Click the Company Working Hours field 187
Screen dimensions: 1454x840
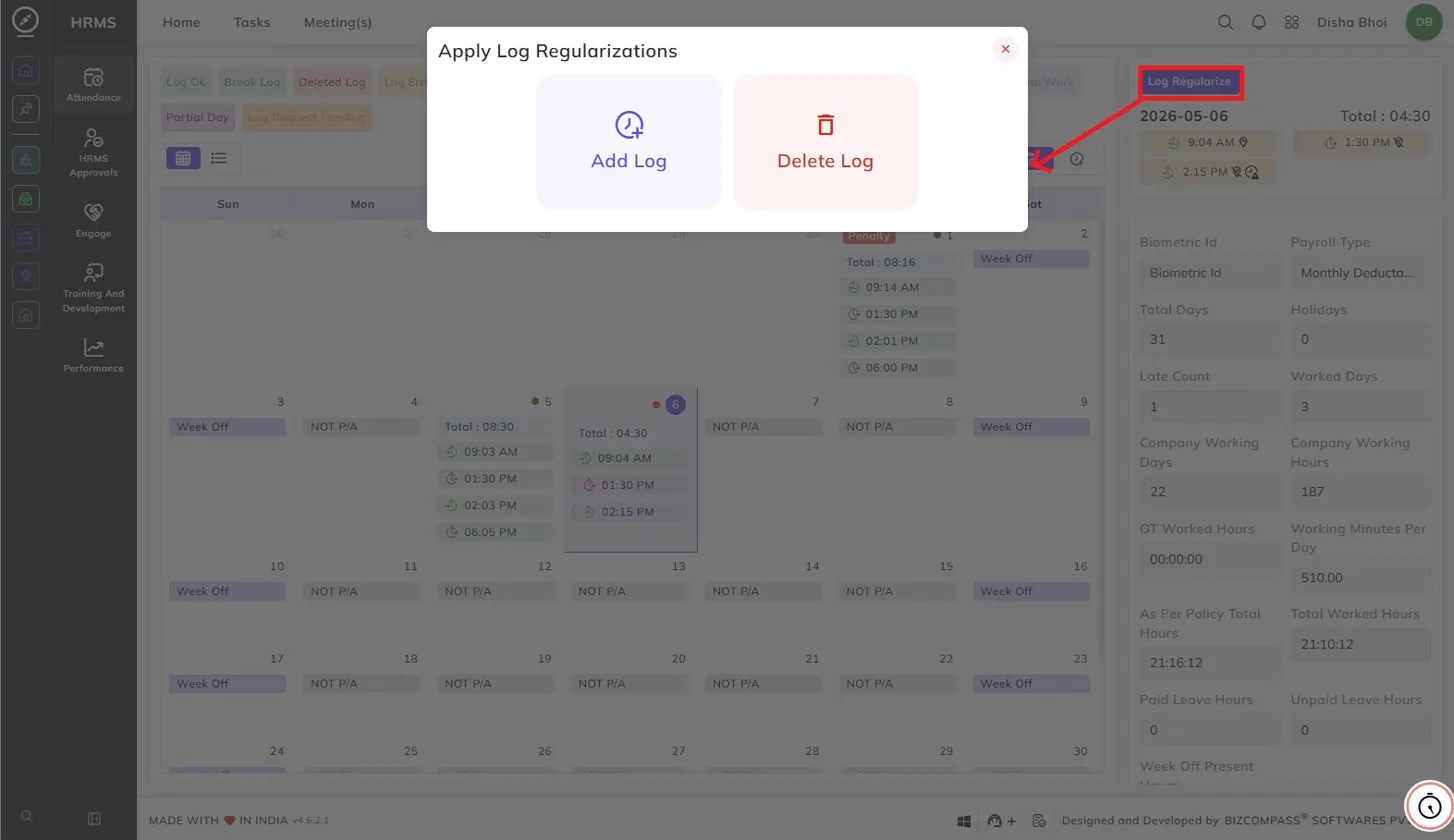[1361, 492]
